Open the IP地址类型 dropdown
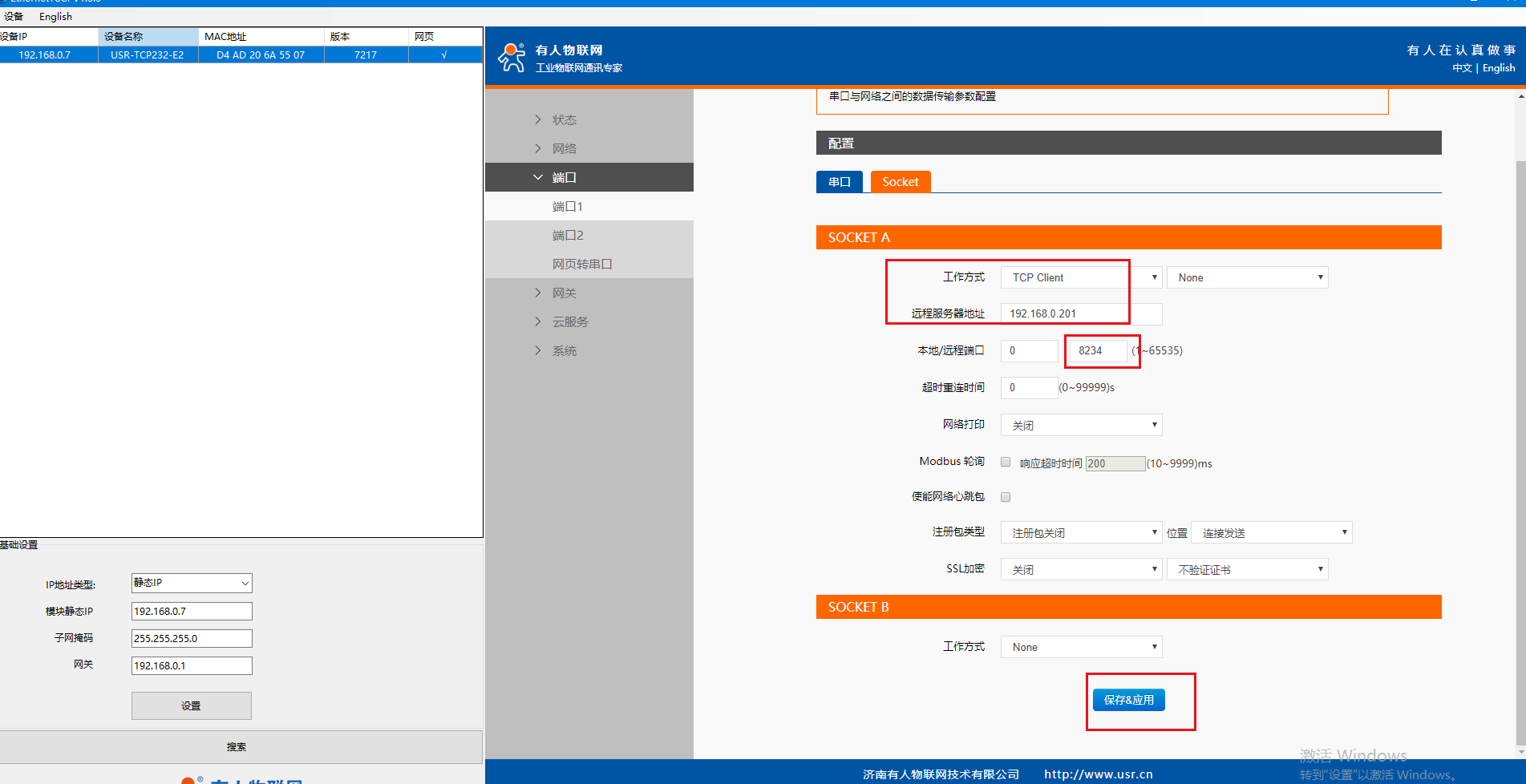The height and width of the screenshot is (784, 1526). click(x=192, y=584)
